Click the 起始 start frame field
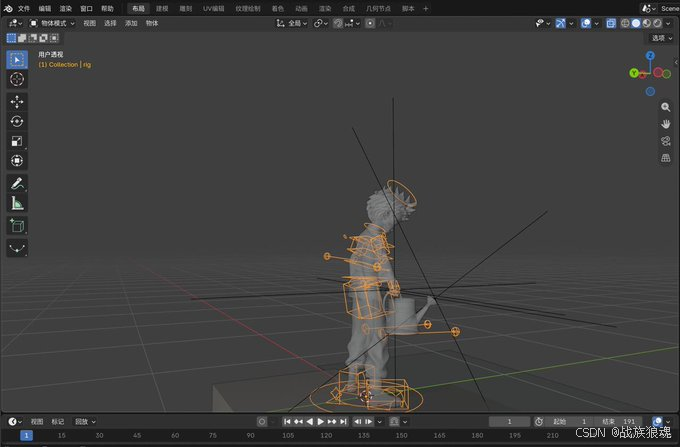Image resolution: width=680 pixels, height=447 pixels. tap(569, 421)
